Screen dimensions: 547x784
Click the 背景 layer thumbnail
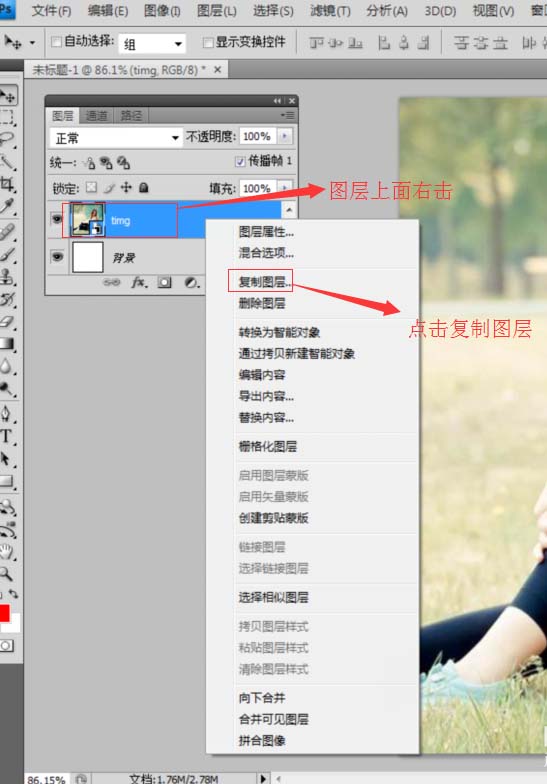88,257
